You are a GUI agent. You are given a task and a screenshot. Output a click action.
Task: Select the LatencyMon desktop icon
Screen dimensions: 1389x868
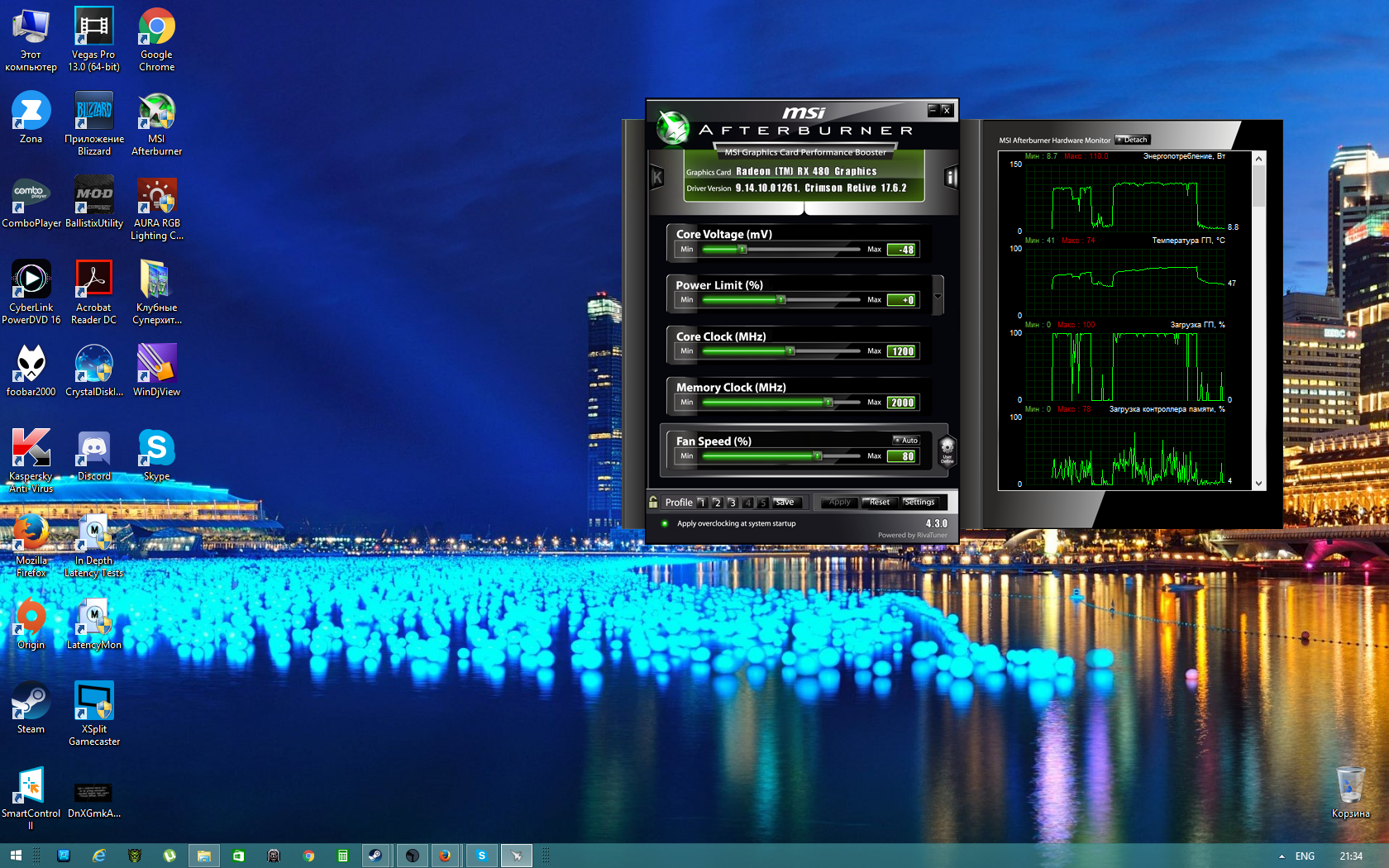(x=93, y=624)
